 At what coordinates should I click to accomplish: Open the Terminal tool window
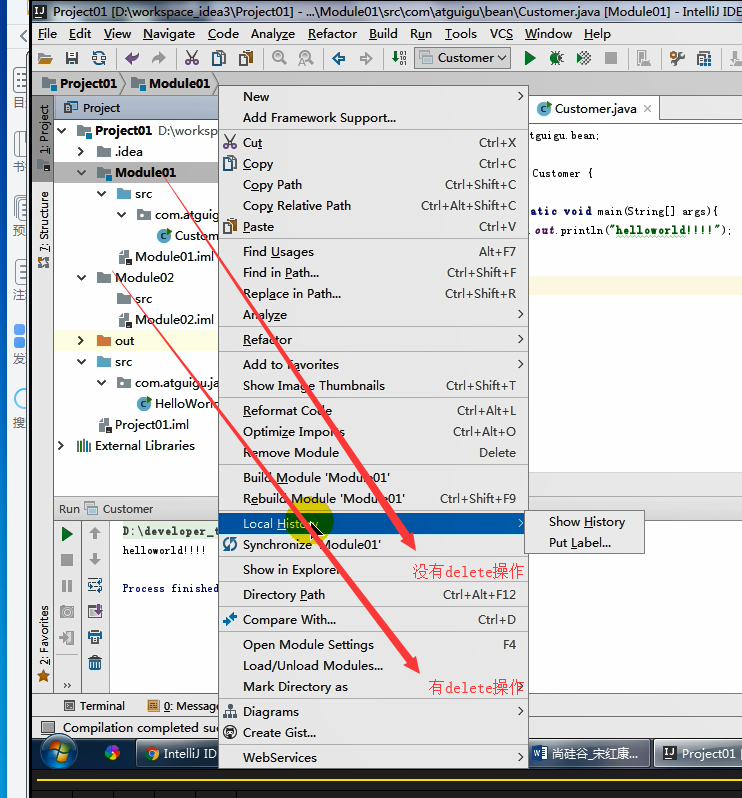click(x=94, y=706)
